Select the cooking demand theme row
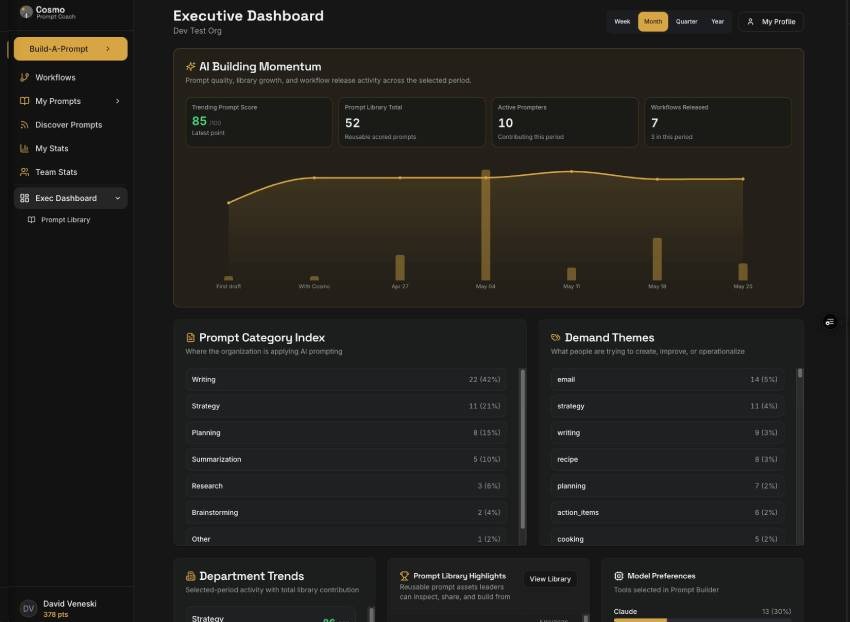Screen dimensions: 850x622 point(667,538)
